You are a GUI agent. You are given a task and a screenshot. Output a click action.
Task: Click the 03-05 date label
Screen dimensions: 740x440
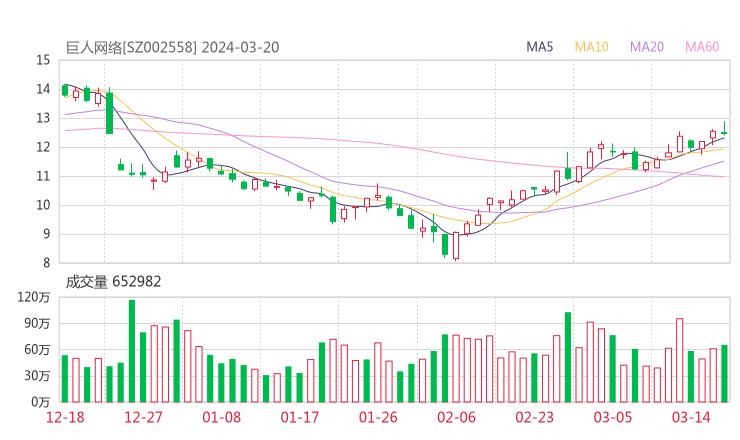pos(613,417)
